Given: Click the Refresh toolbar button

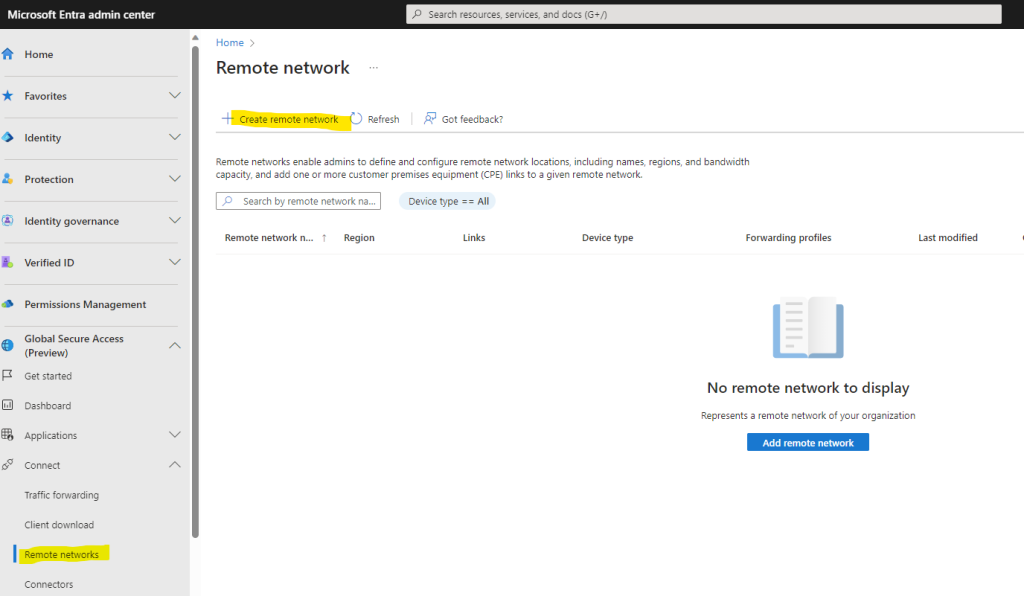Looking at the screenshot, I should 375,119.
